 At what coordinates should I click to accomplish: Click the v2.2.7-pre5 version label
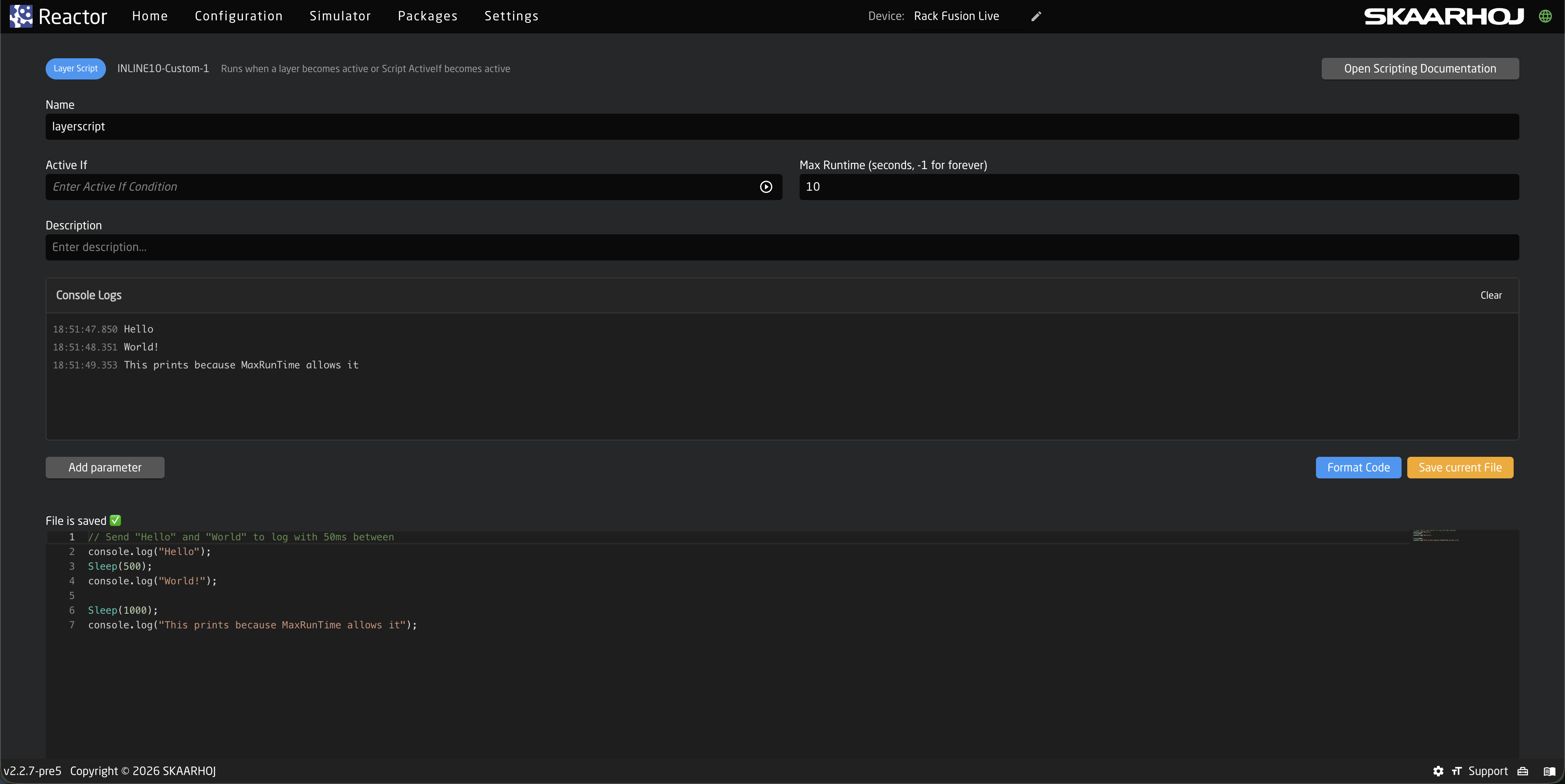pyautogui.click(x=33, y=771)
